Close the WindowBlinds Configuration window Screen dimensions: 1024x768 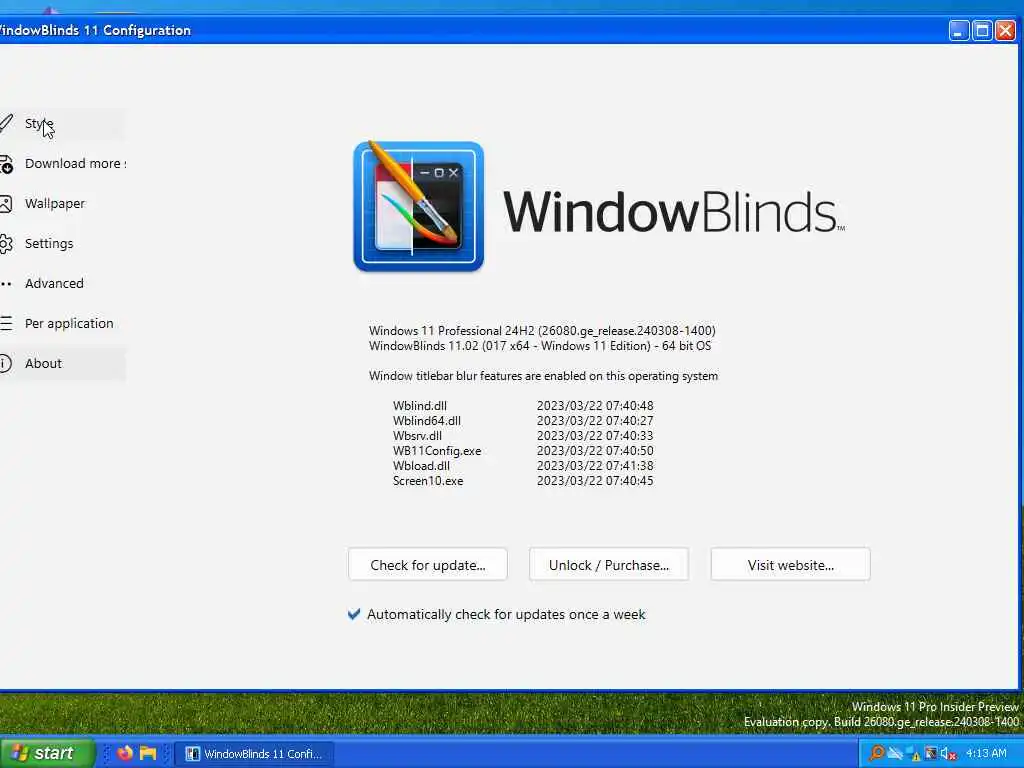point(1005,31)
